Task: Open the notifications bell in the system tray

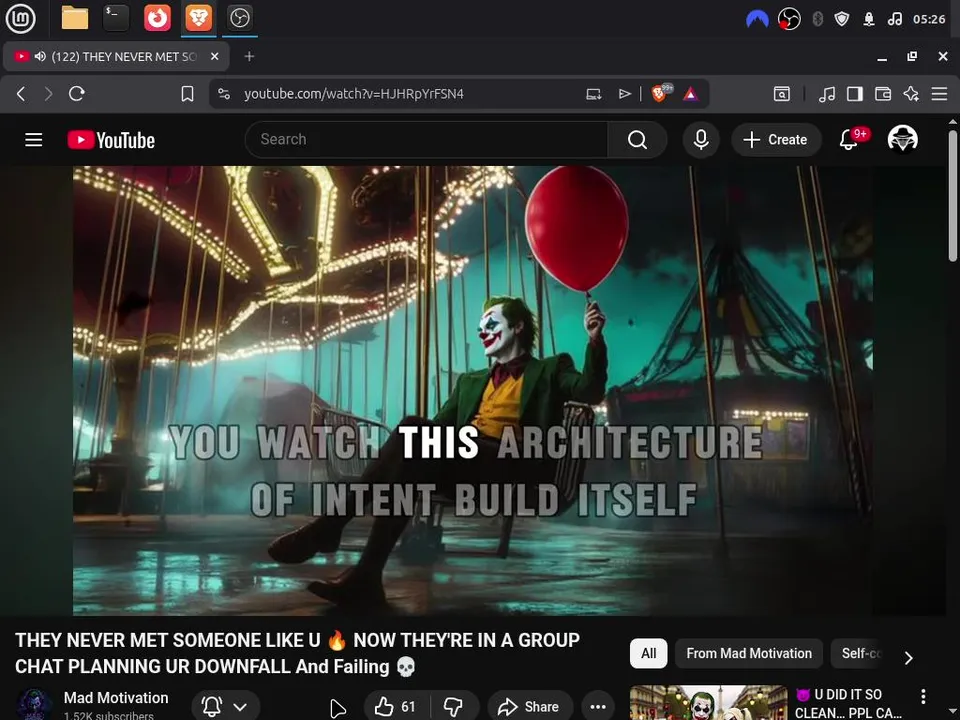Action: pos(869,19)
